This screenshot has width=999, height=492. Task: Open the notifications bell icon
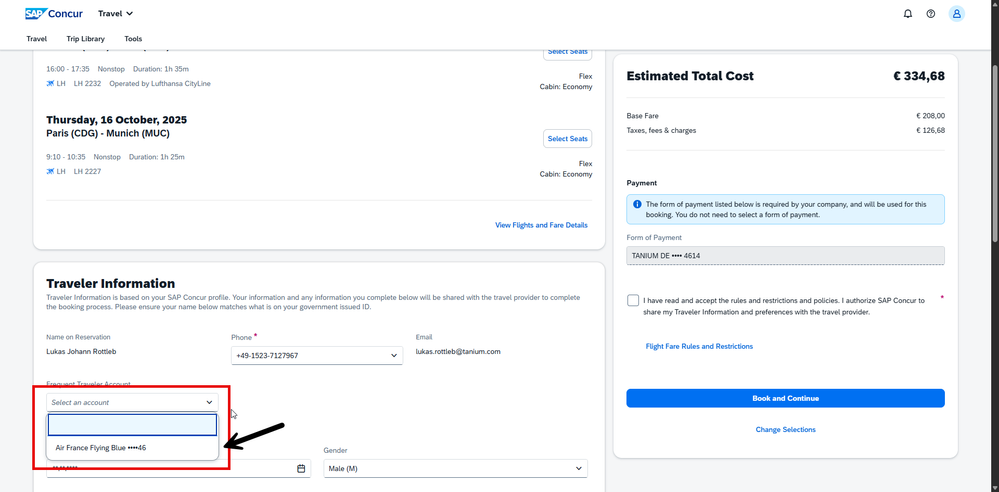[x=908, y=14]
